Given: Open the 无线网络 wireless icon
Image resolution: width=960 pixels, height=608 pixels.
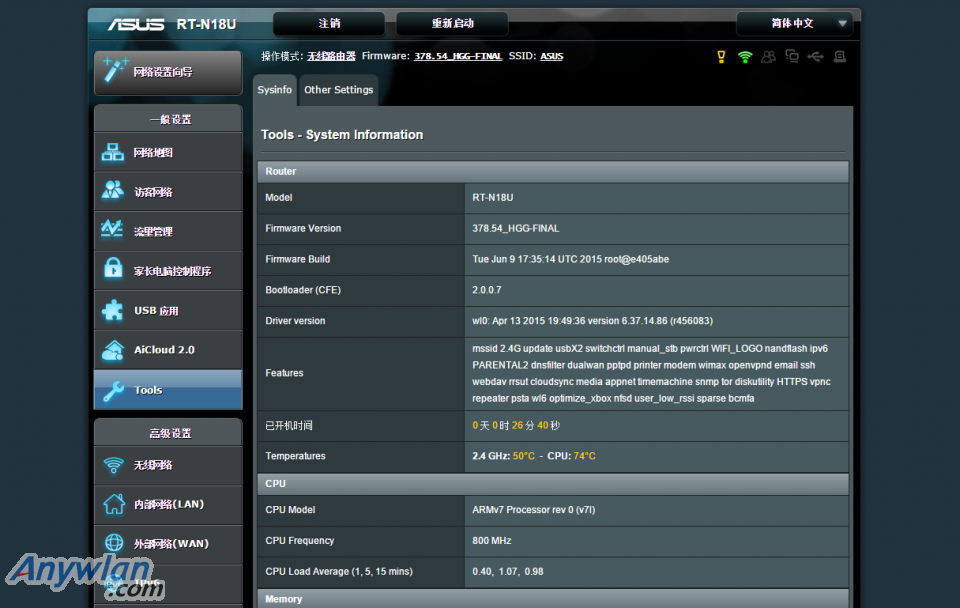Looking at the screenshot, I should (113, 465).
